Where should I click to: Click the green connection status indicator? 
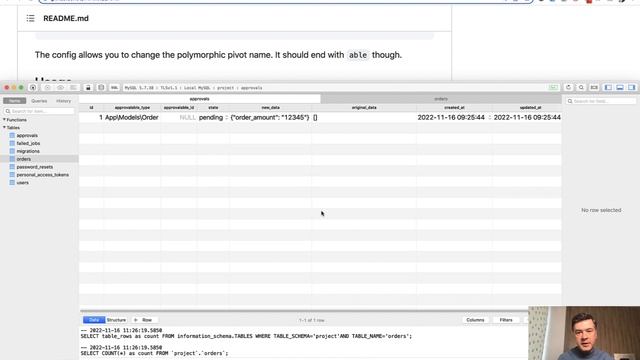click(x=553, y=88)
